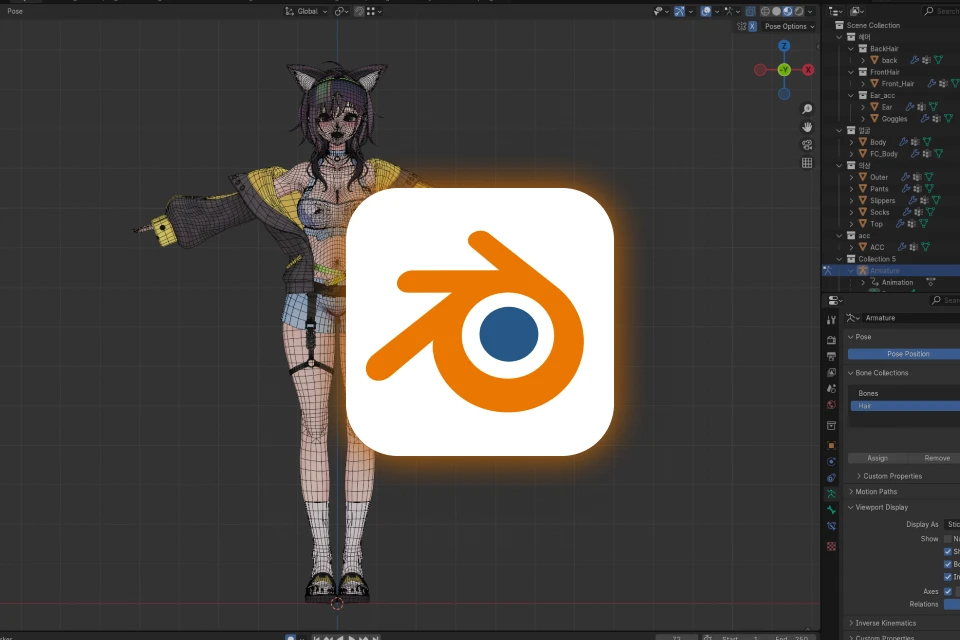Switch to material preview shading

pyautogui.click(x=788, y=11)
